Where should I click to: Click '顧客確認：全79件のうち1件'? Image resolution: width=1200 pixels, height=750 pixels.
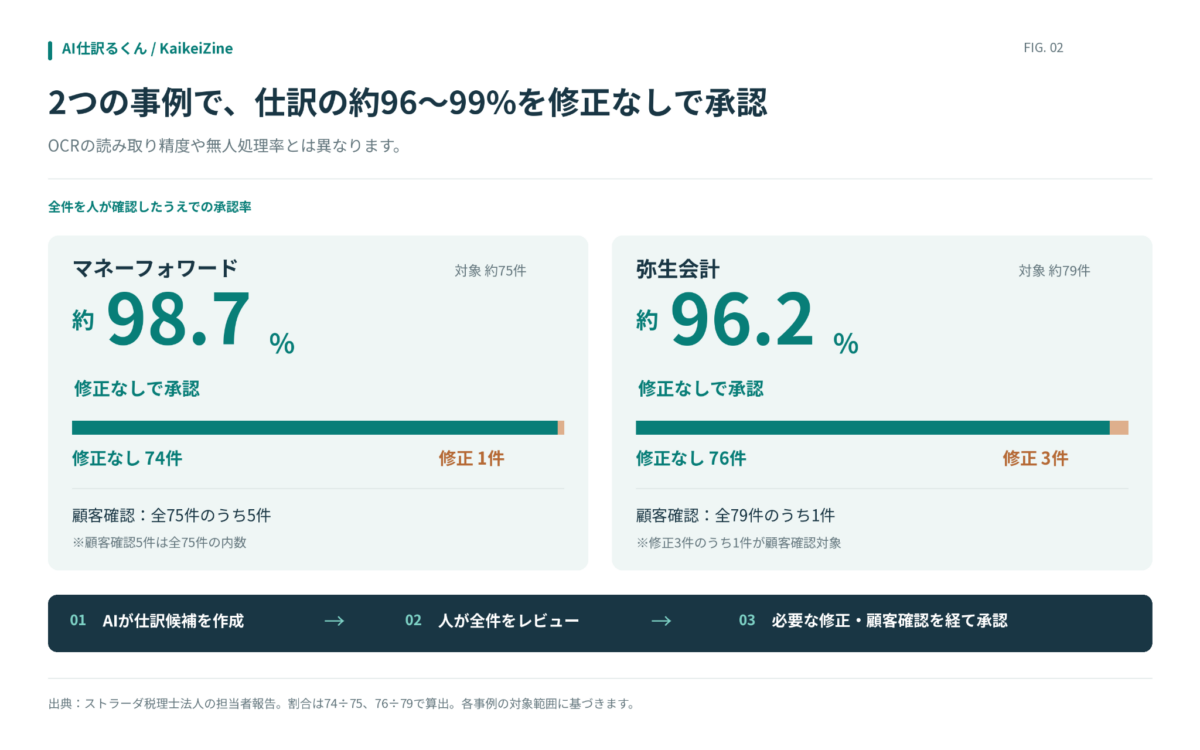(x=735, y=516)
